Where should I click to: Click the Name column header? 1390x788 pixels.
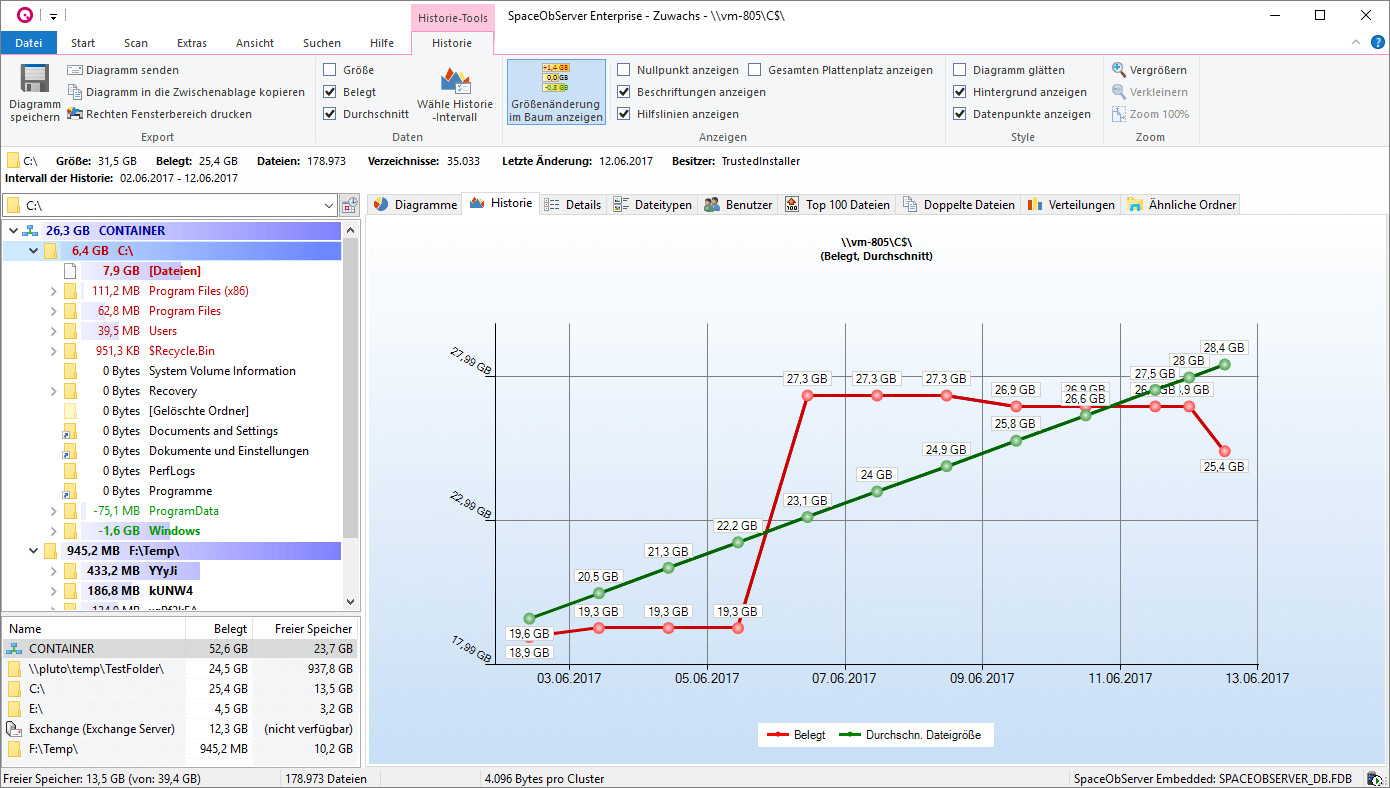[92, 629]
